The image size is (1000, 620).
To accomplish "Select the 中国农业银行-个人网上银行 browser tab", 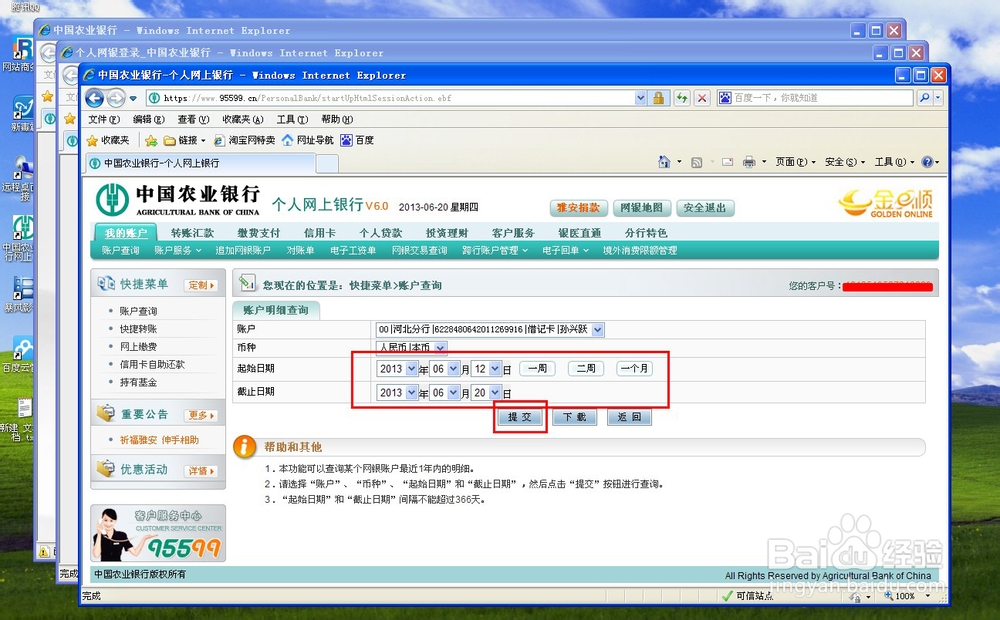I will pyautogui.click(x=201, y=163).
